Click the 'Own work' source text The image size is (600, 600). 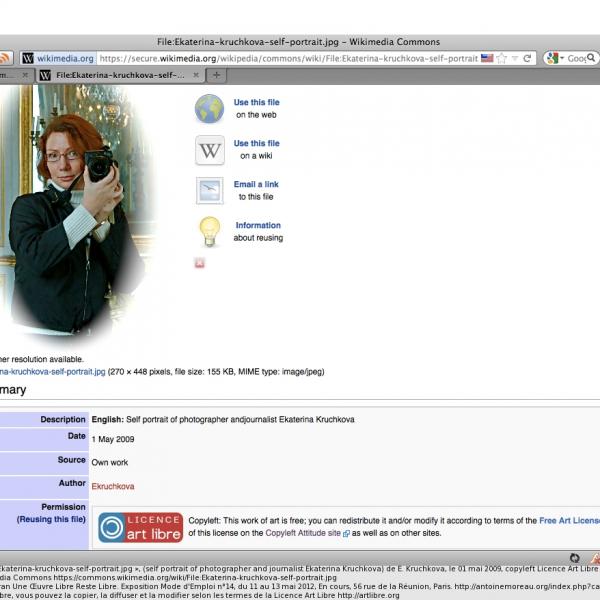pyautogui.click(x=110, y=463)
